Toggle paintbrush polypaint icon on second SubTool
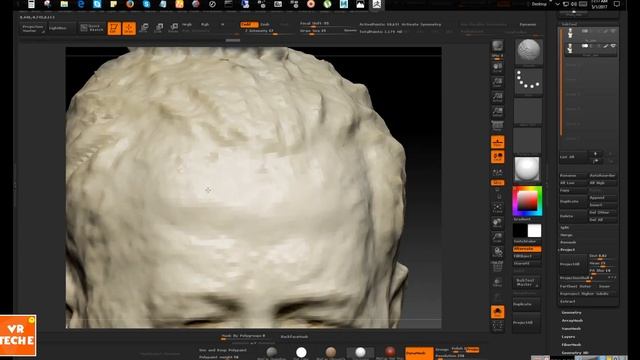640x360 pixels. pyautogui.click(x=606, y=46)
